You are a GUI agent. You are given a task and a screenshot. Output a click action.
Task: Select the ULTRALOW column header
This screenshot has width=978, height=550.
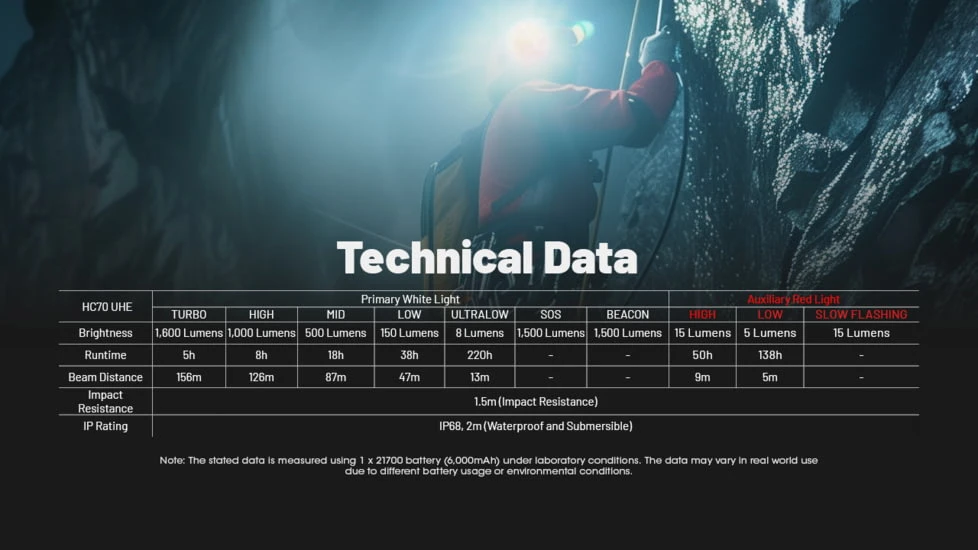pyautogui.click(x=480, y=315)
